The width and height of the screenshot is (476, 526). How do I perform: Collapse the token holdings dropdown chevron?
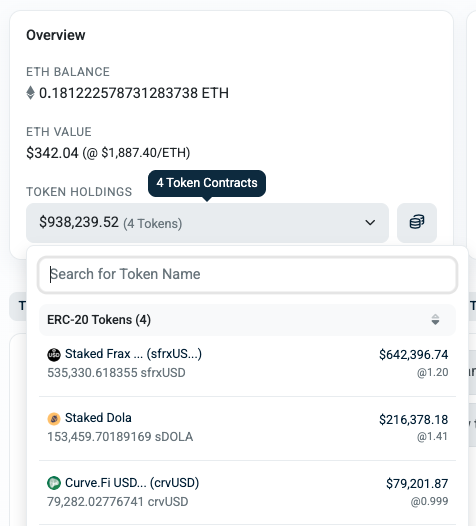pos(370,223)
